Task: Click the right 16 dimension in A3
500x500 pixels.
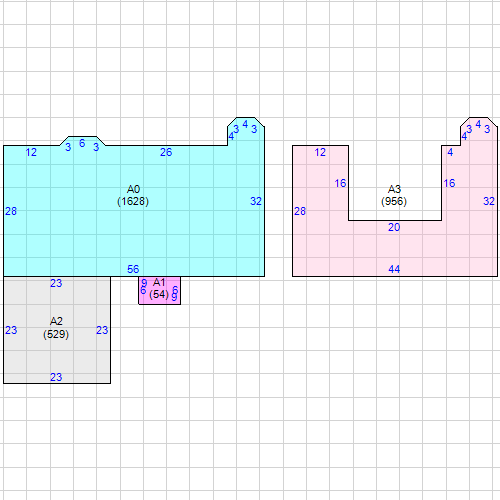Action: tap(449, 183)
